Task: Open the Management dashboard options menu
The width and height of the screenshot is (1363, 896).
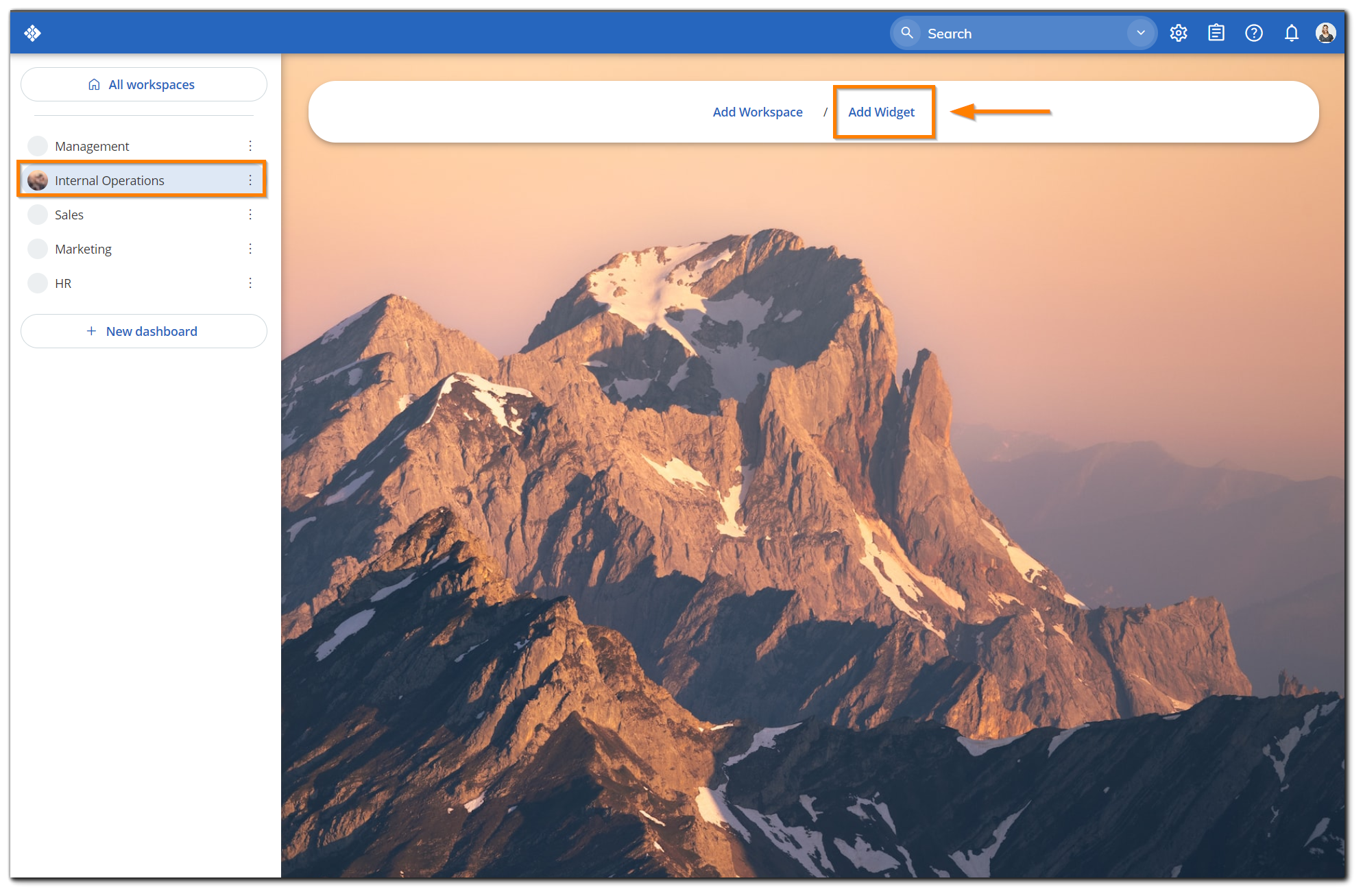Action: point(251,145)
